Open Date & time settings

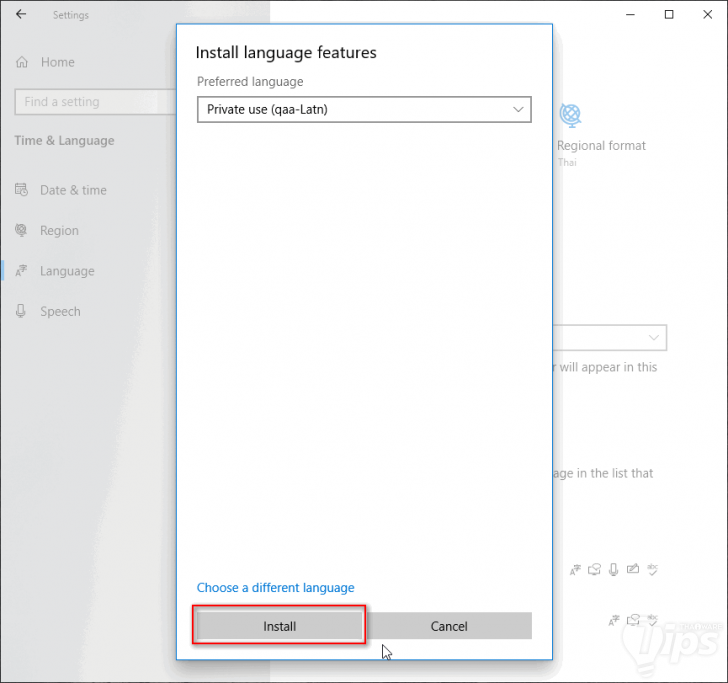click(x=73, y=190)
